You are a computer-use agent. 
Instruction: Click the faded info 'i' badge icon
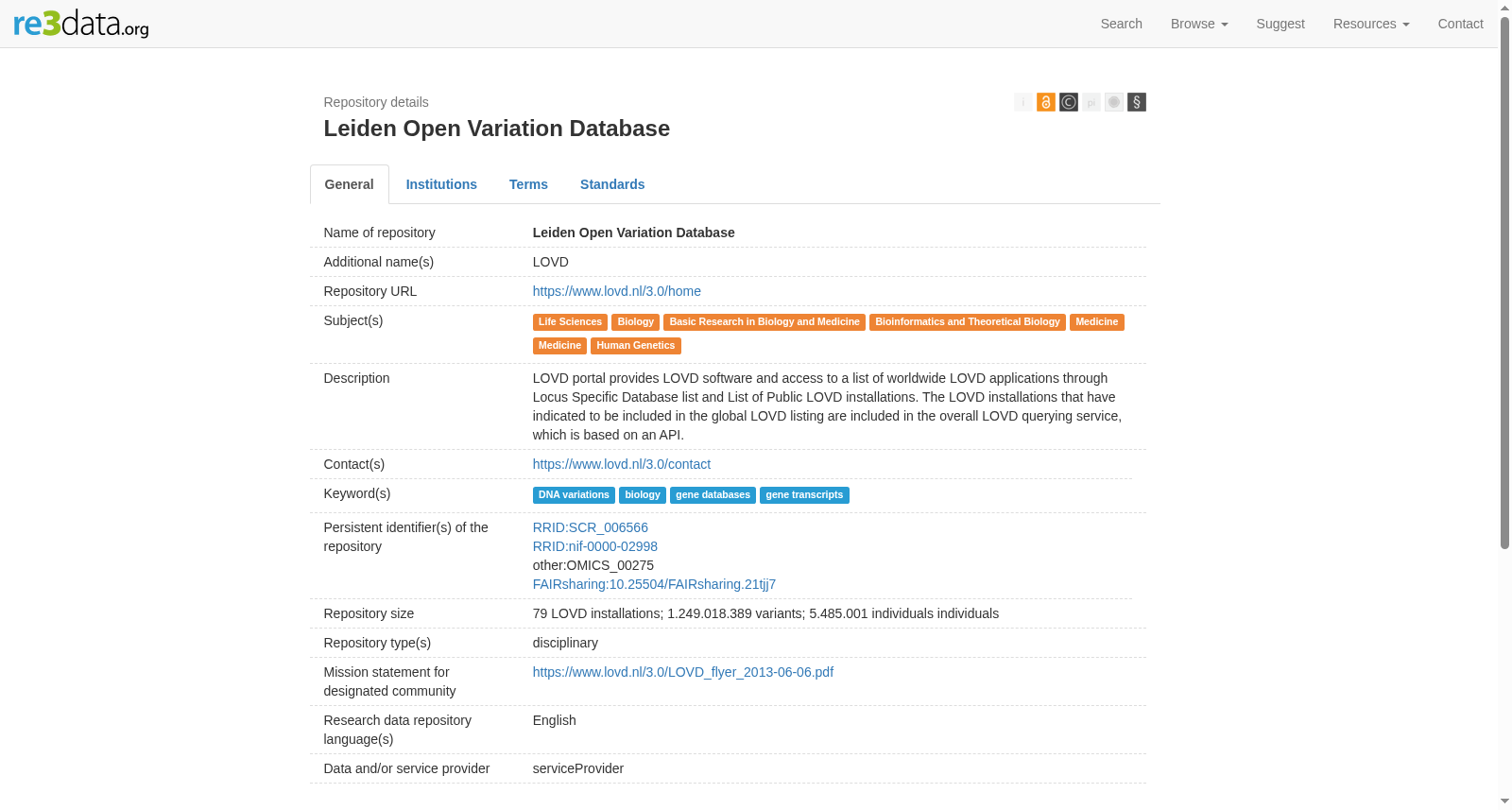click(1023, 102)
